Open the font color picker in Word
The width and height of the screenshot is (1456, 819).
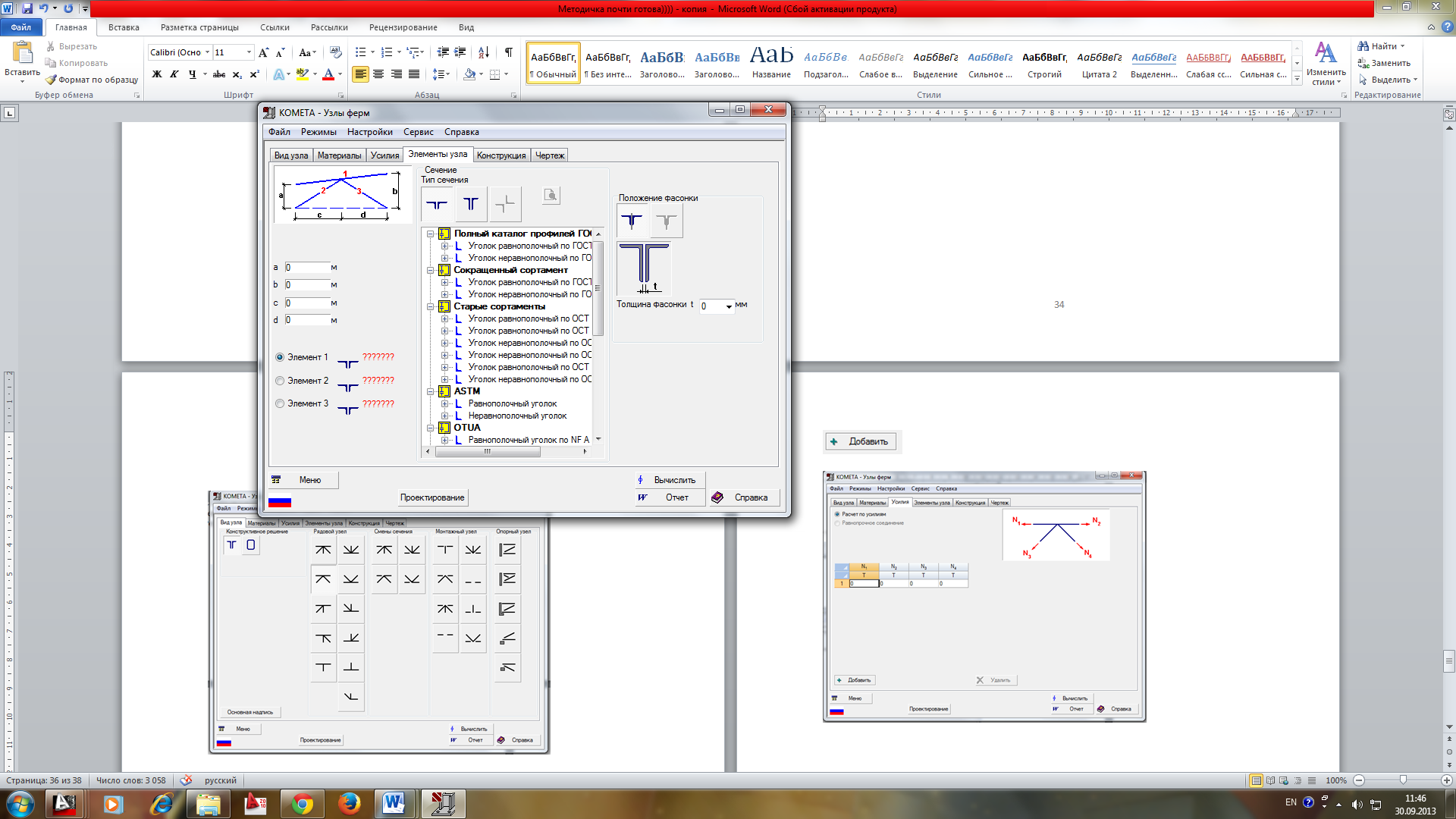(340, 74)
